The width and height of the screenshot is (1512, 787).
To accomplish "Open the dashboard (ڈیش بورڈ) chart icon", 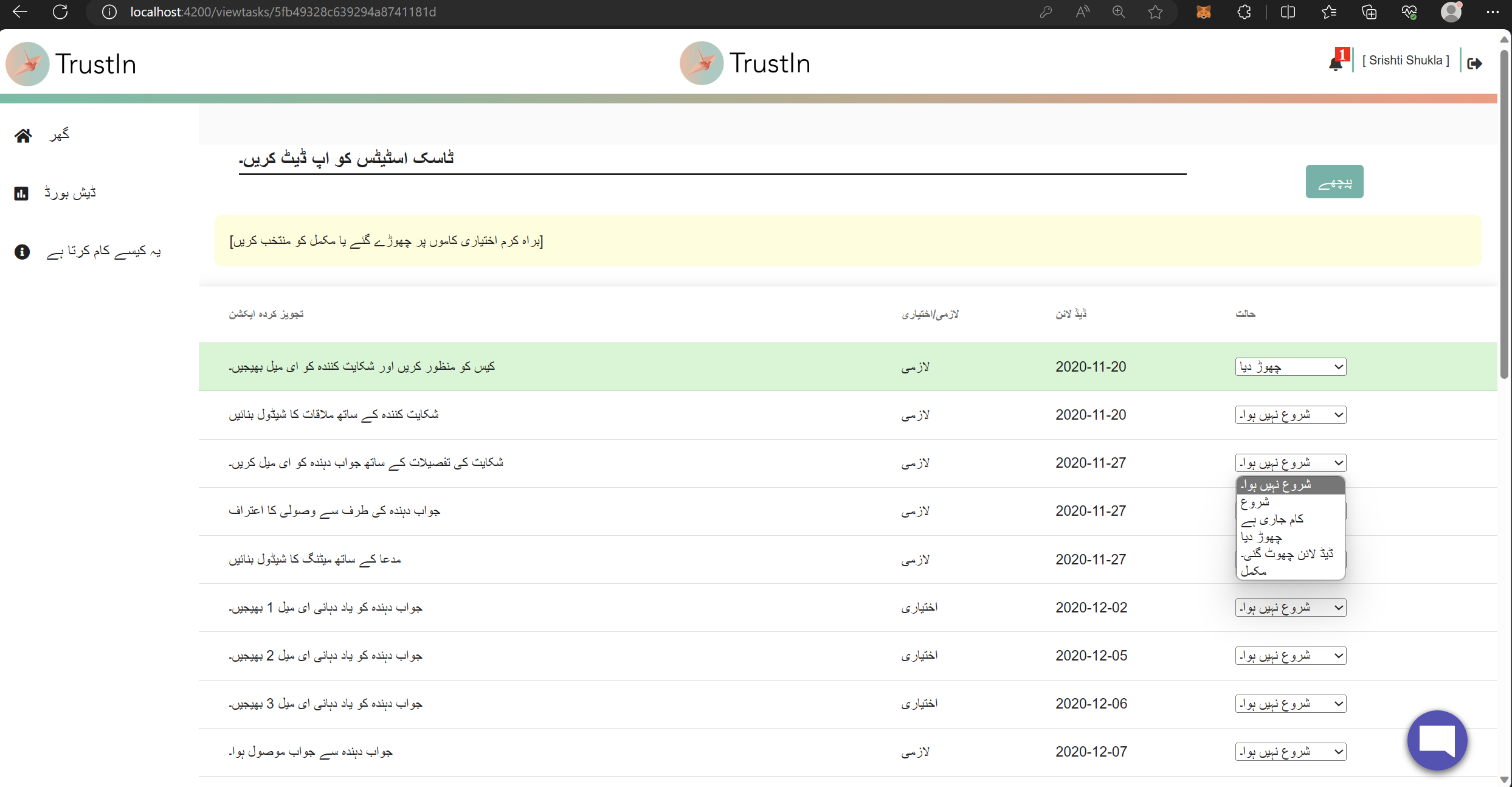I will [x=22, y=193].
